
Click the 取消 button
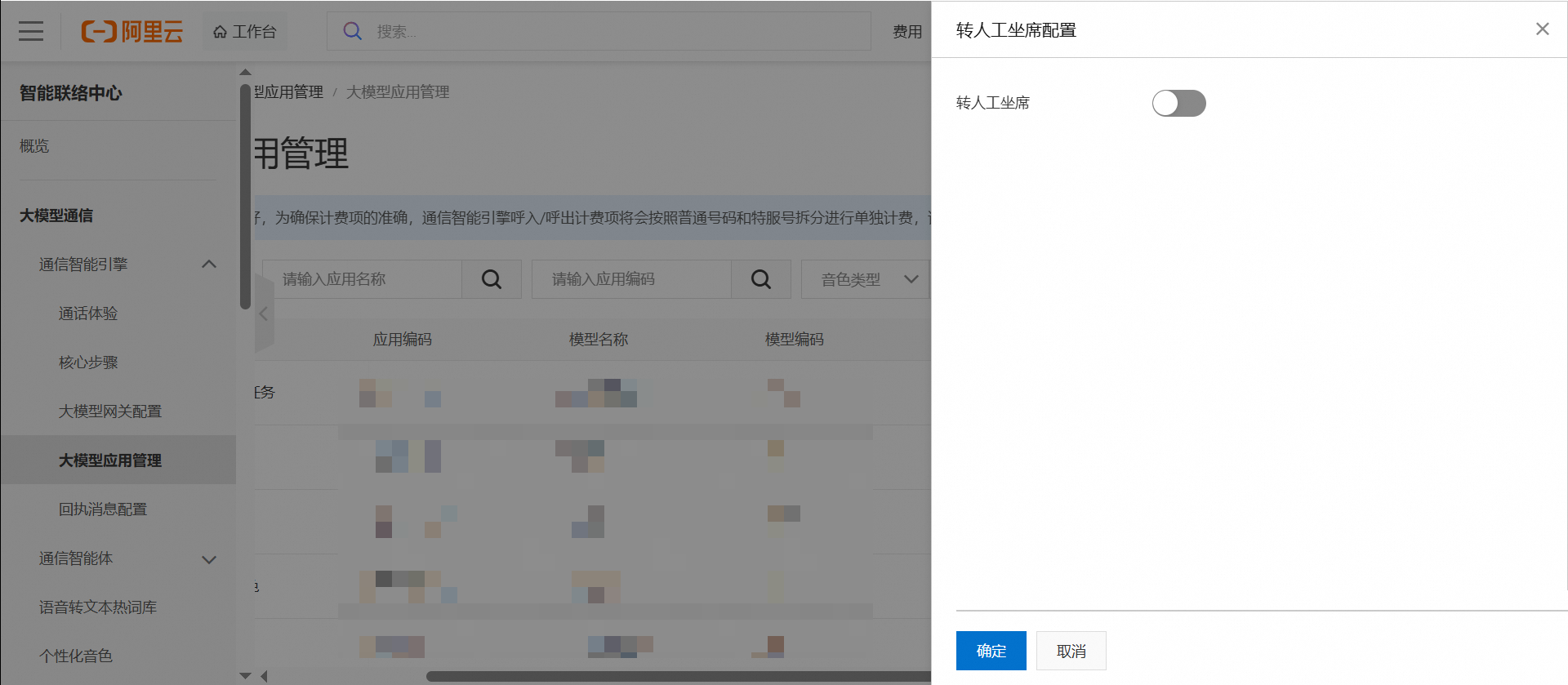(1071, 651)
